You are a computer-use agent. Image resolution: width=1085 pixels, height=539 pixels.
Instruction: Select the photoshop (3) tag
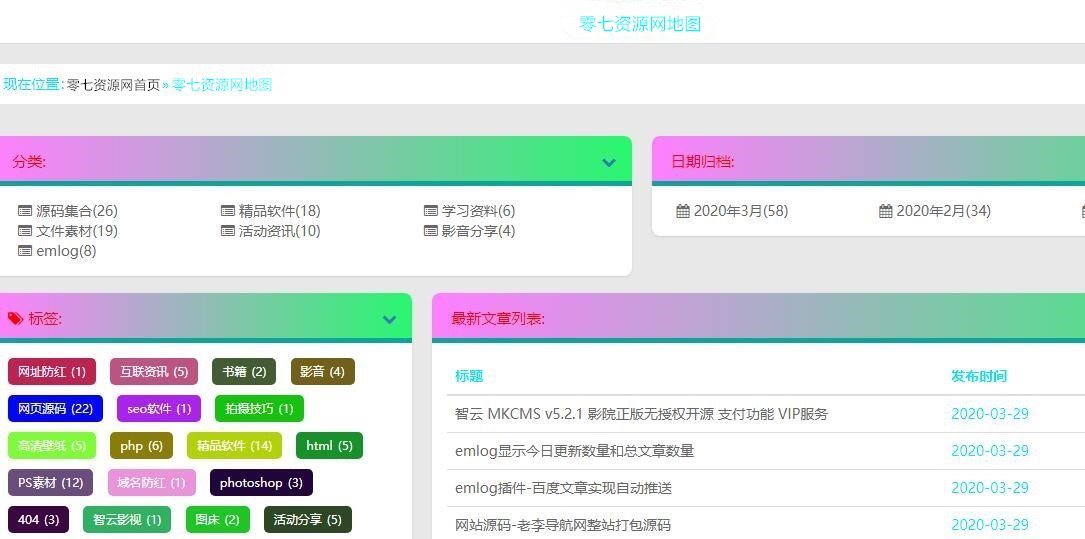(x=260, y=483)
